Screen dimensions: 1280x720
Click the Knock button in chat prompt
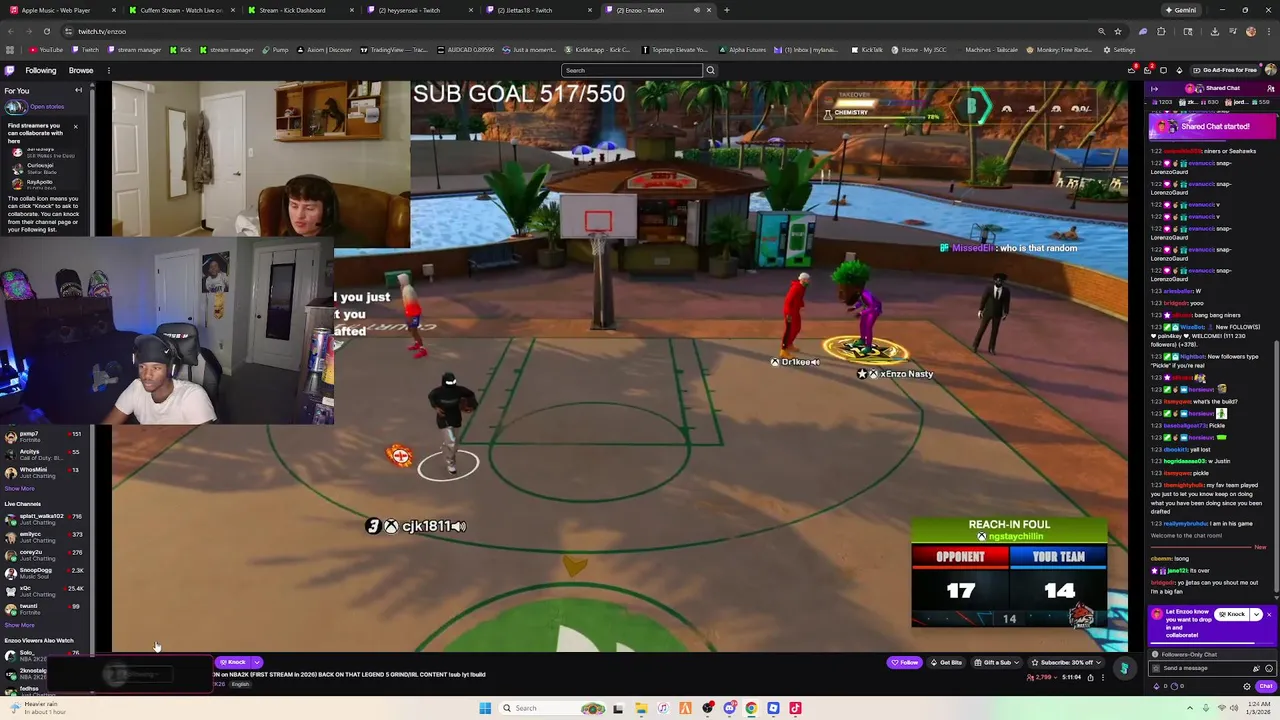[x=1234, y=614]
